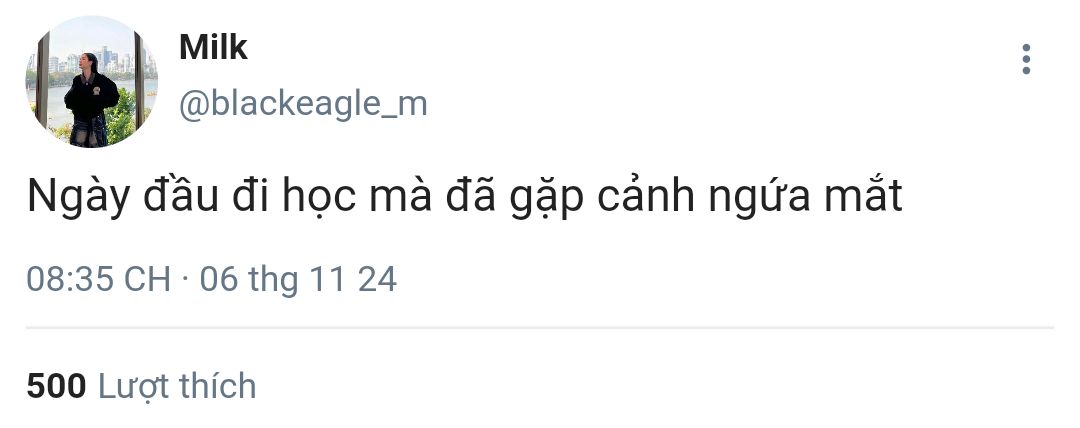Click the word đầu in the tweet
1080x428 pixels.
coord(180,196)
